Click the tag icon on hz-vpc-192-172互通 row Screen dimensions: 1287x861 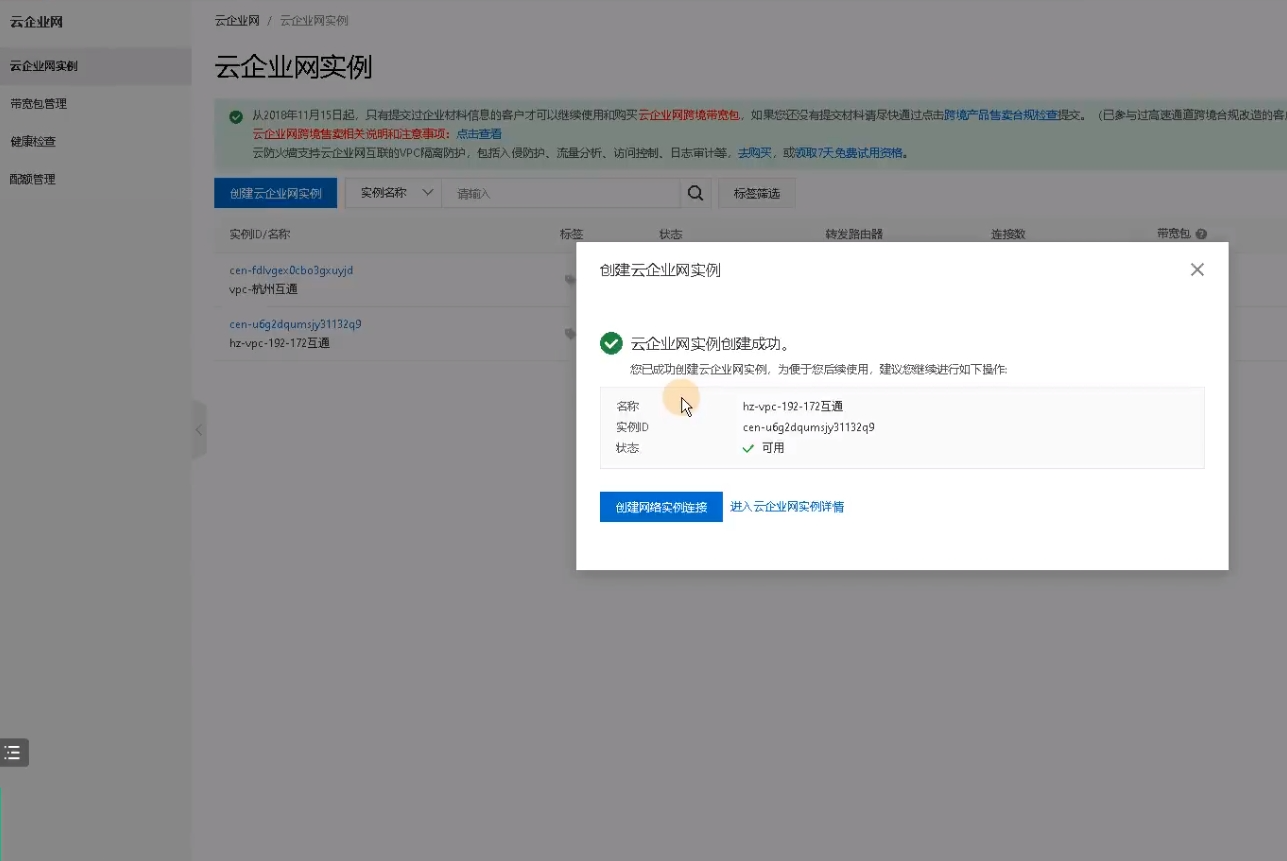(x=570, y=333)
